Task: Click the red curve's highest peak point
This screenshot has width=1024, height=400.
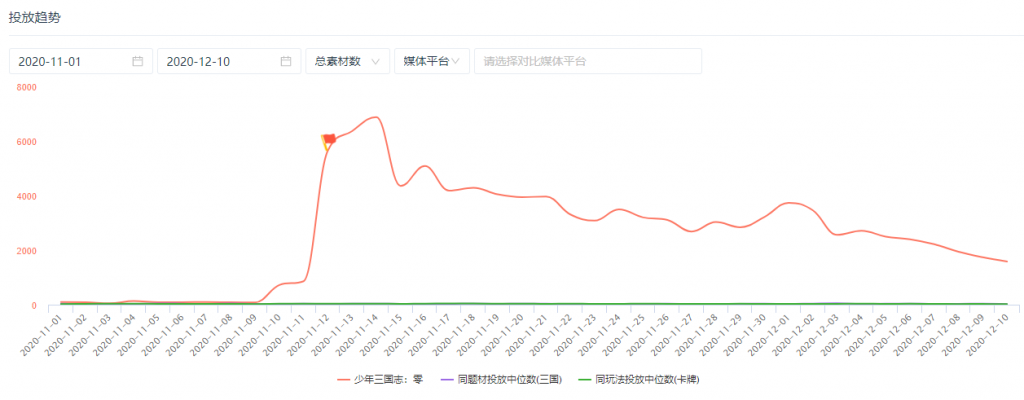Action: pos(375,117)
